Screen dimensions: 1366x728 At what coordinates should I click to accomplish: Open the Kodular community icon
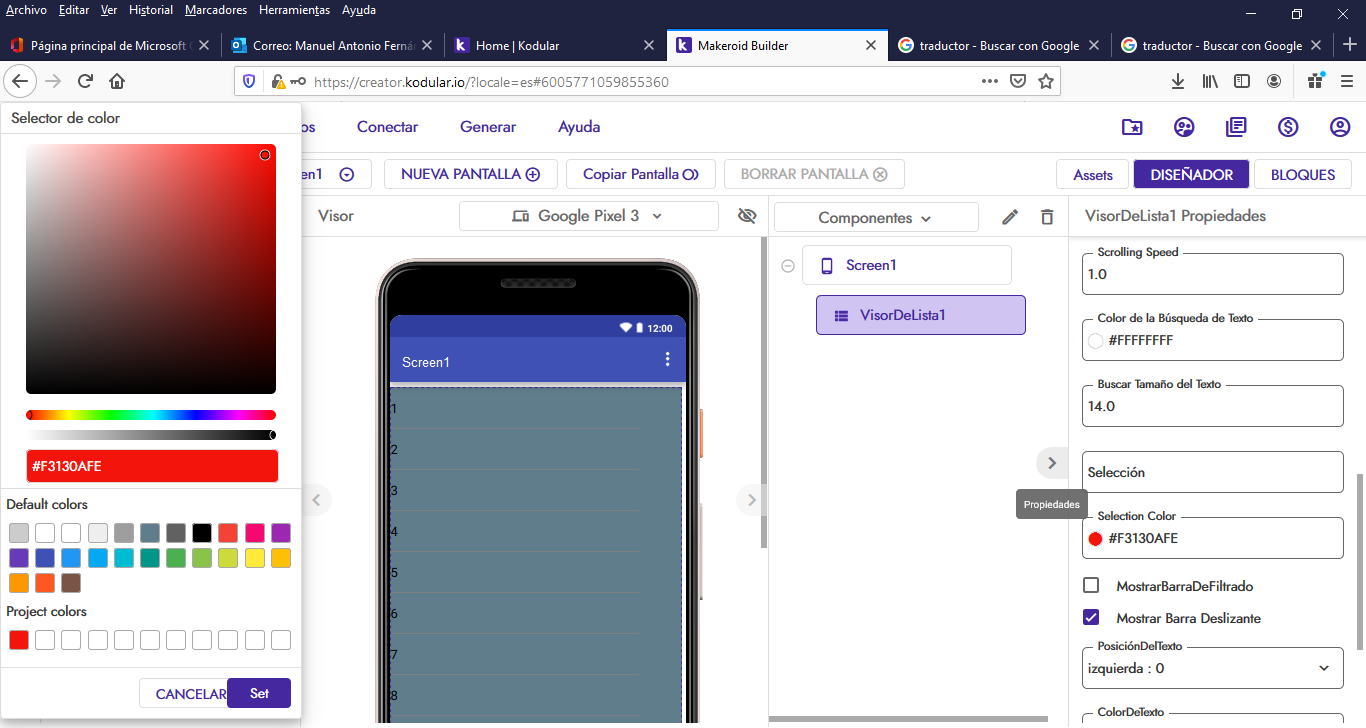1184,127
